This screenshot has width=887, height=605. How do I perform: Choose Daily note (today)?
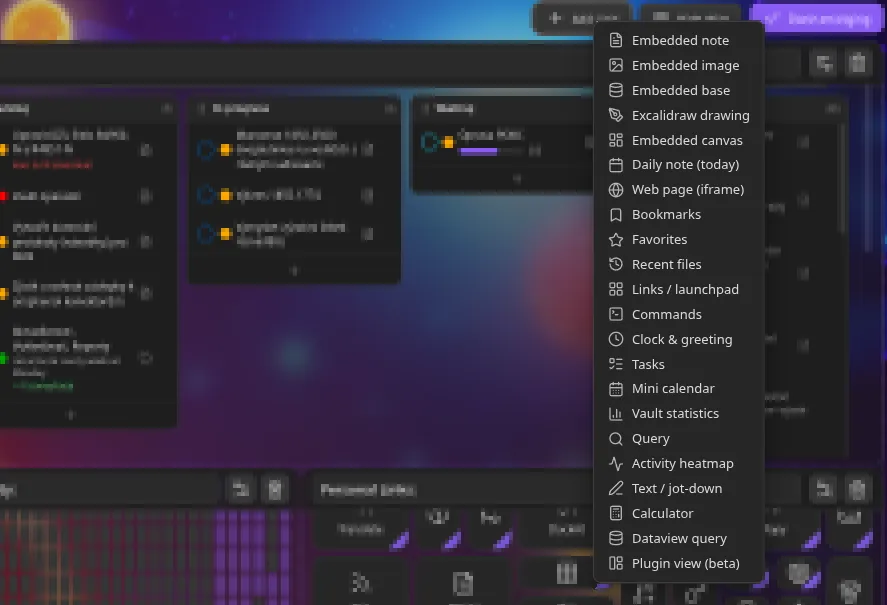[679, 165]
